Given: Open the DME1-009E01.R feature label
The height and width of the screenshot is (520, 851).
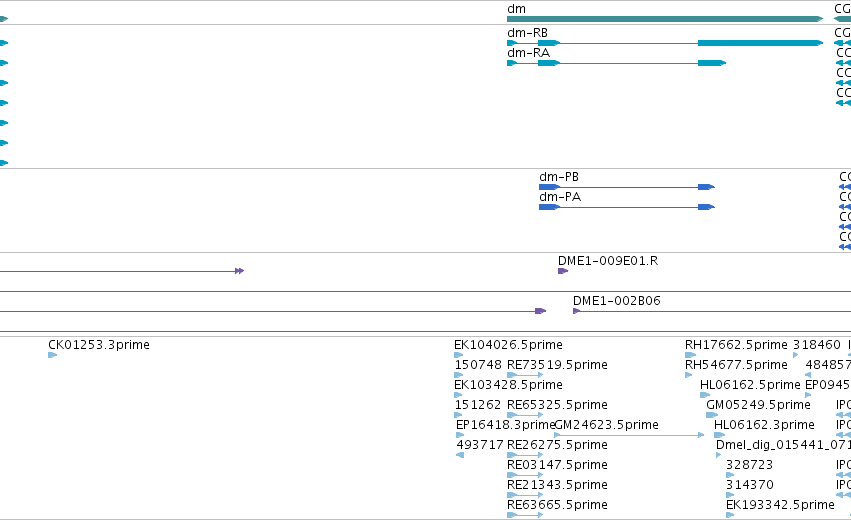Looking at the screenshot, I should click(608, 261).
